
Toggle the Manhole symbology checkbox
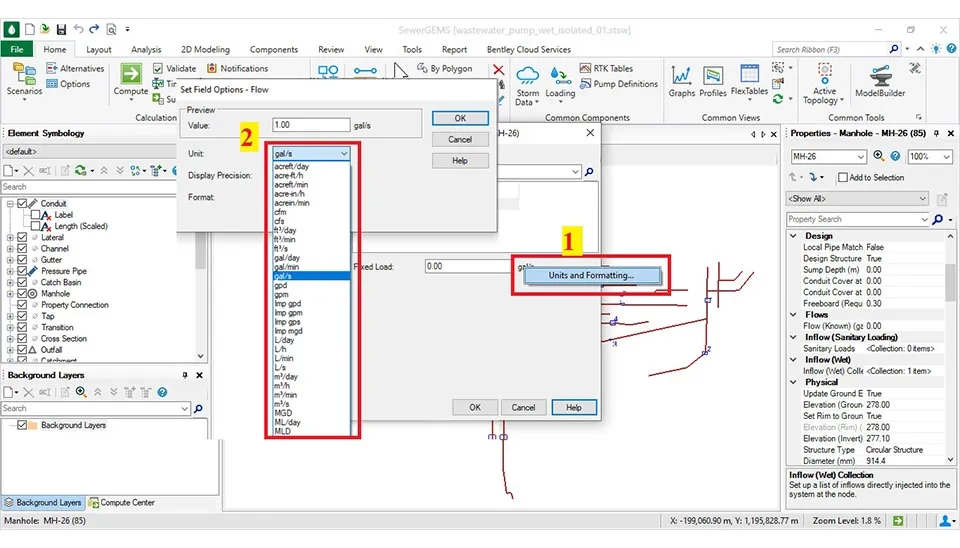(22, 294)
